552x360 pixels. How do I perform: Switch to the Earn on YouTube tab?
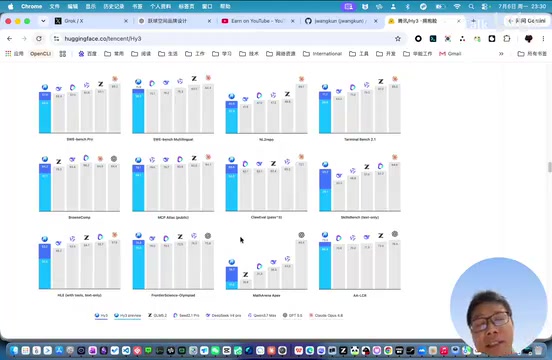click(257, 21)
